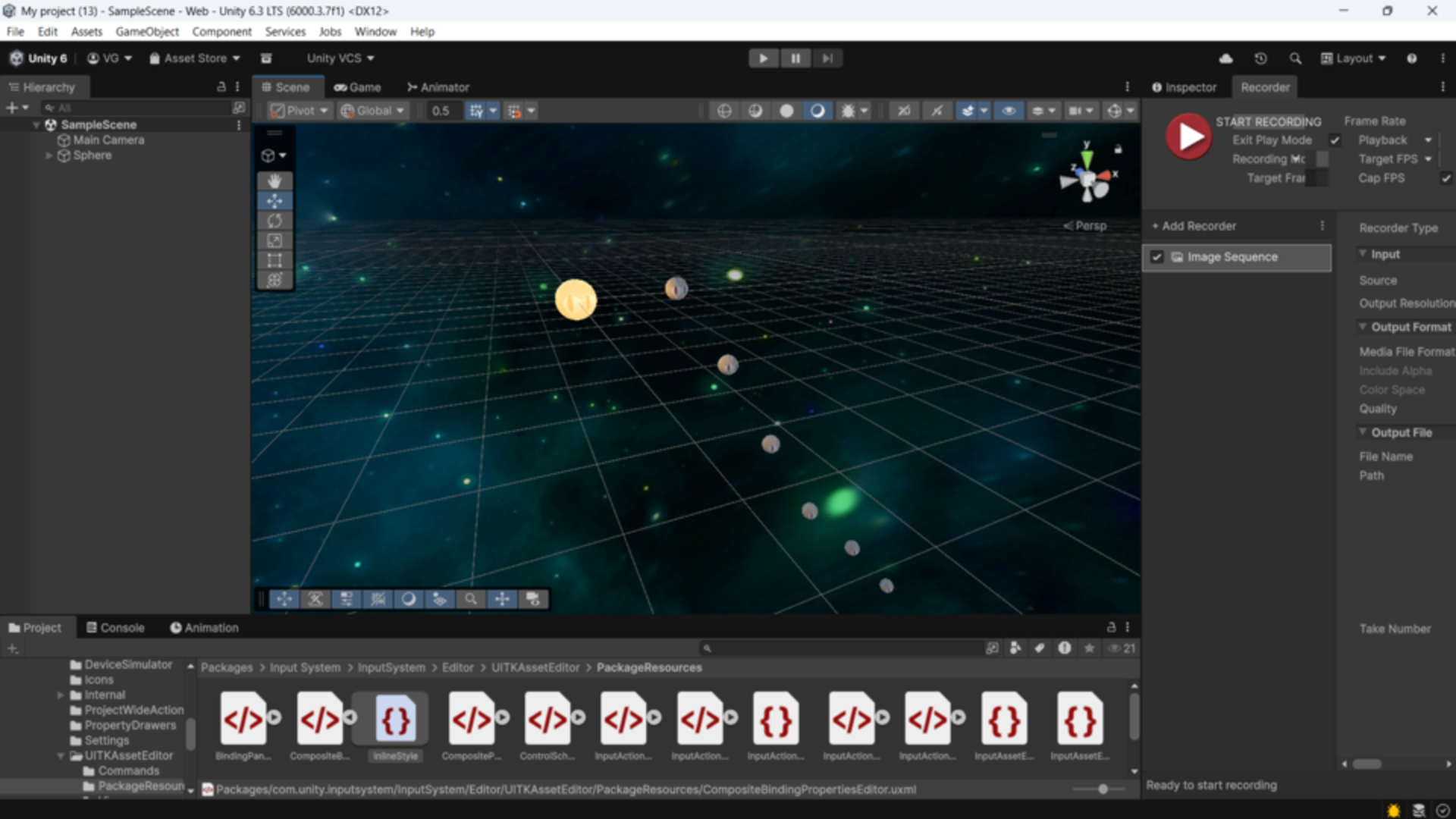Click the red Start Recording button
The width and height of the screenshot is (1456, 819).
[x=1188, y=136]
